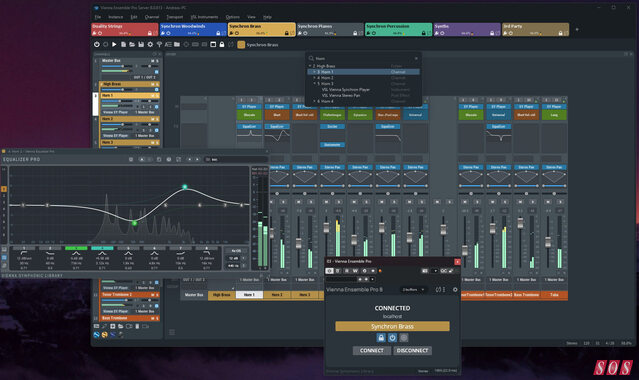Click the magnifier icon in the search popup
639x380 pixels.
coord(311,58)
